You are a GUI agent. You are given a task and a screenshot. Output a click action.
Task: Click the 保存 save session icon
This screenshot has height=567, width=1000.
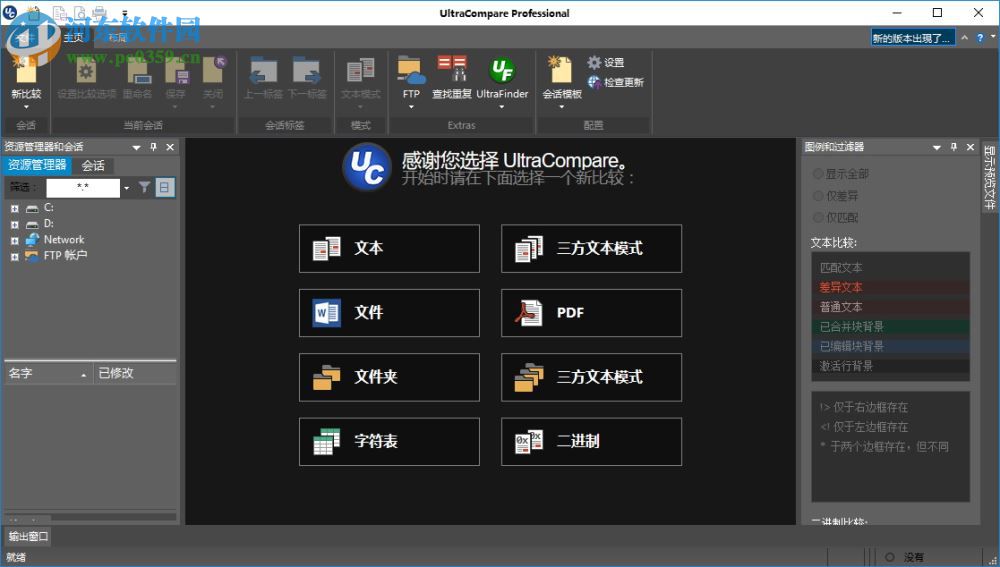pyautogui.click(x=175, y=71)
